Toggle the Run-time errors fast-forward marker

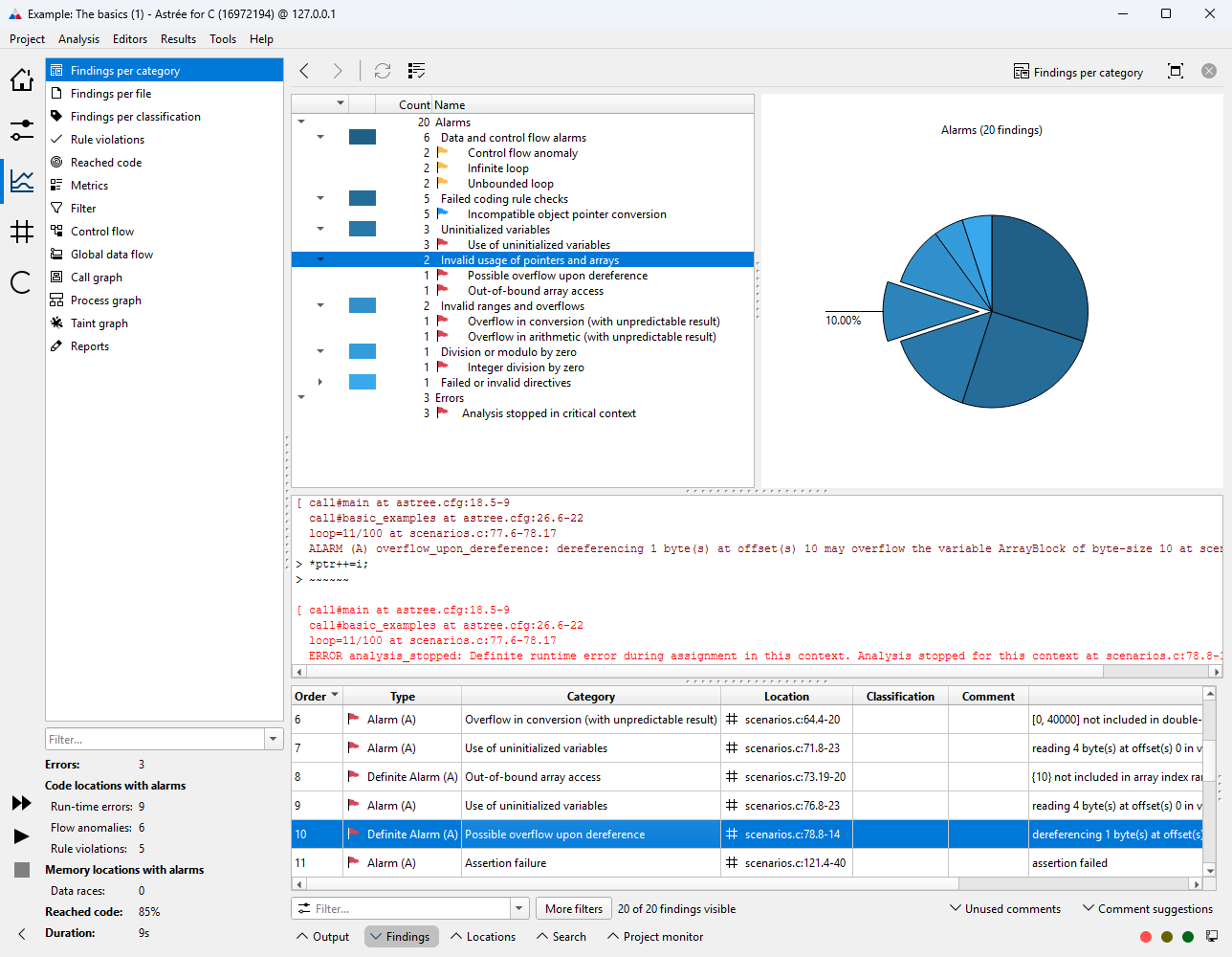[23, 805]
